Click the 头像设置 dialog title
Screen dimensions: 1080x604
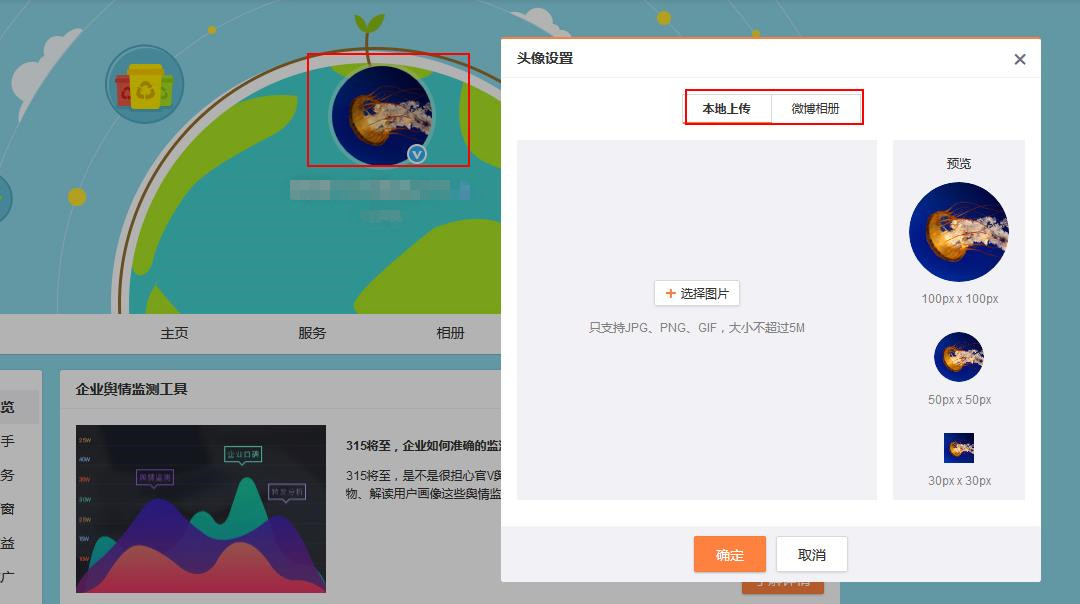point(545,59)
